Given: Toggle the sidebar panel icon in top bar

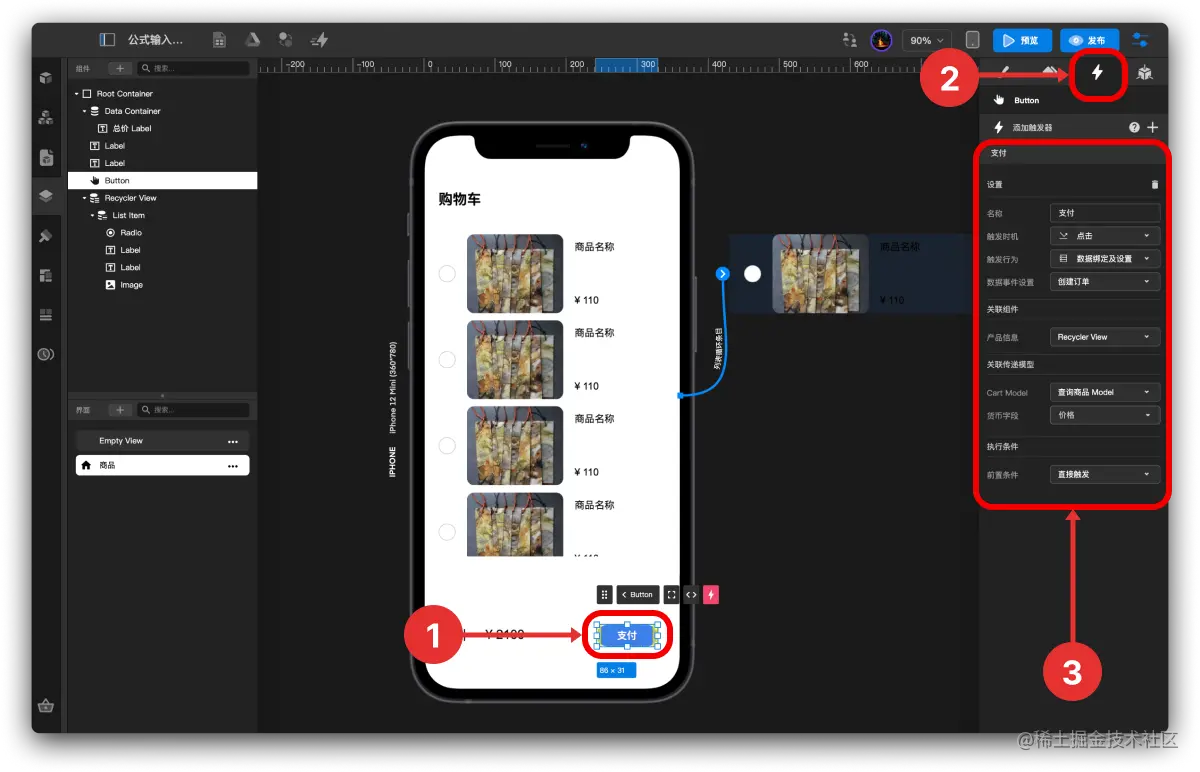Looking at the screenshot, I should tap(107, 40).
